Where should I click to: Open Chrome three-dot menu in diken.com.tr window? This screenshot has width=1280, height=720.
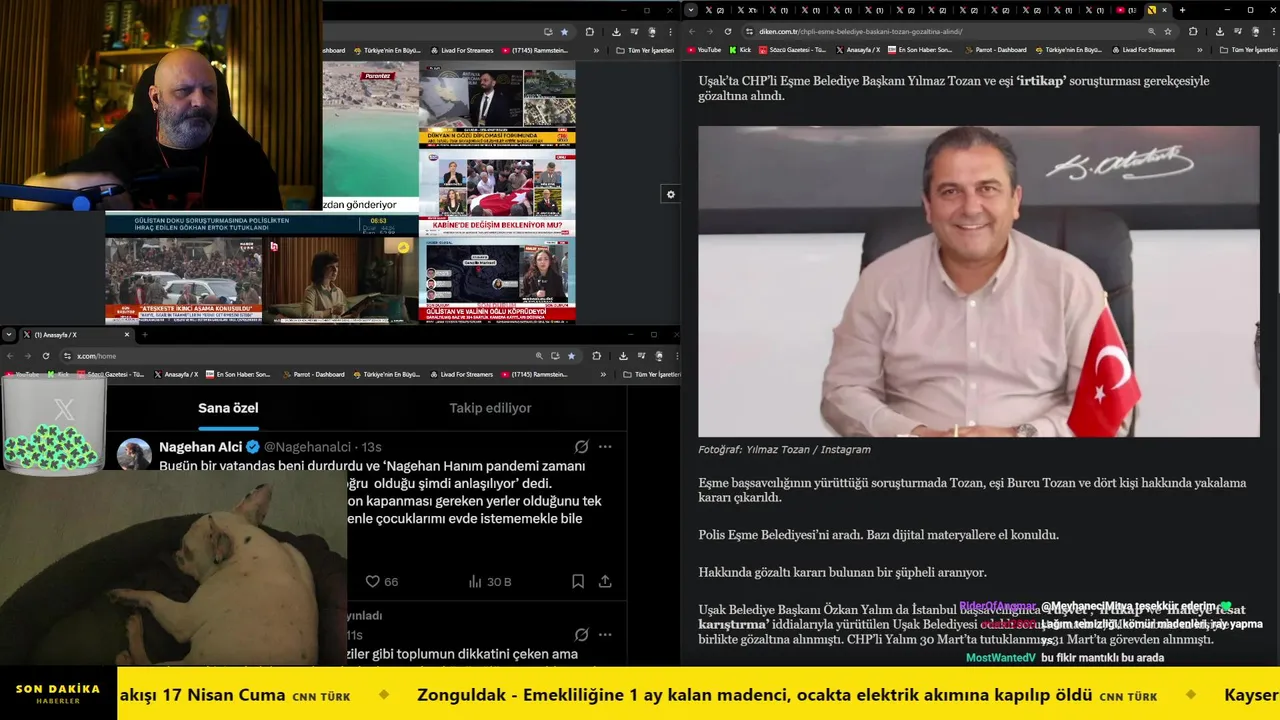pyautogui.click(x=1272, y=31)
